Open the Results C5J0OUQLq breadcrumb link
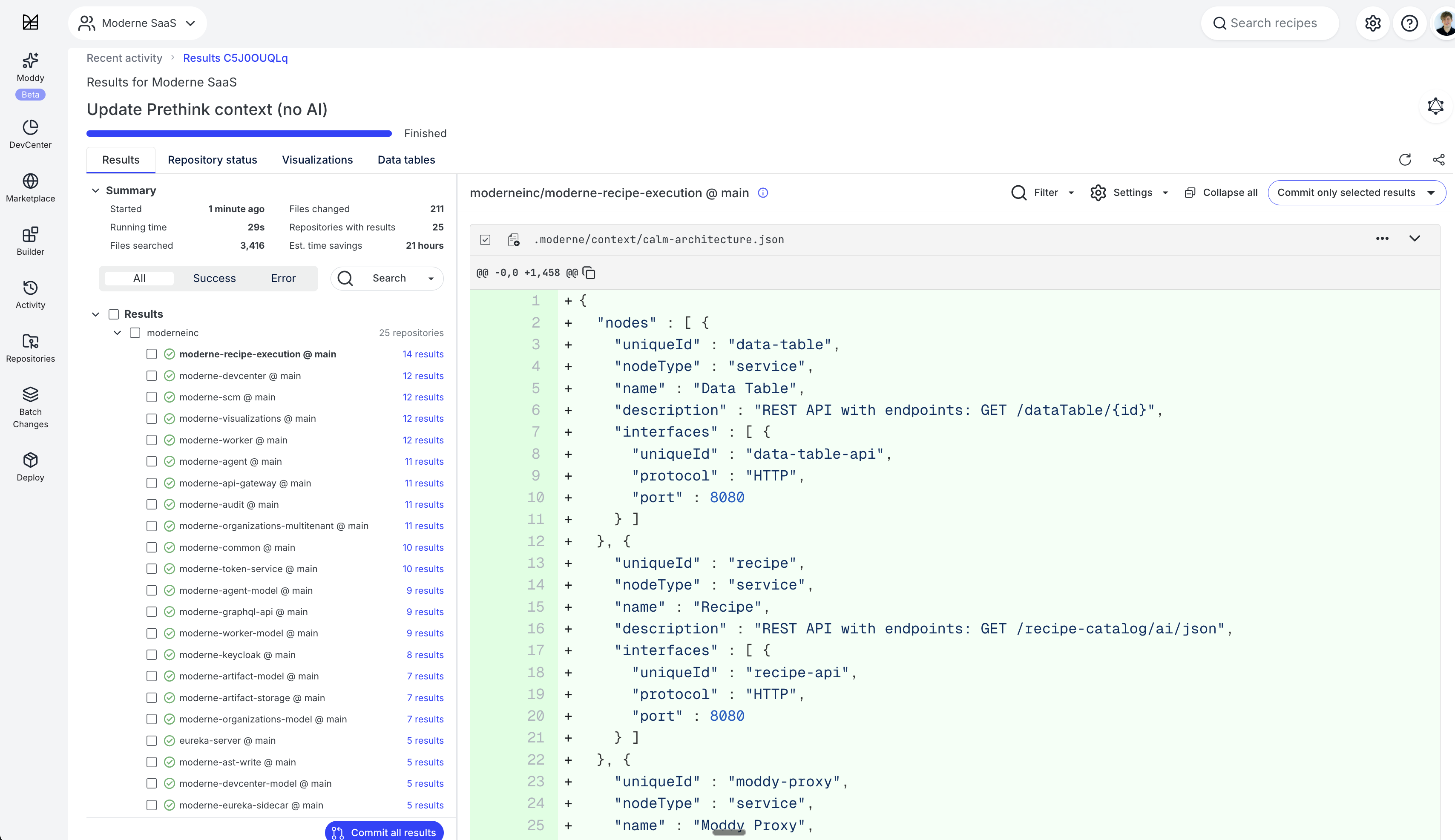The image size is (1455, 840). [x=235, y=58]
